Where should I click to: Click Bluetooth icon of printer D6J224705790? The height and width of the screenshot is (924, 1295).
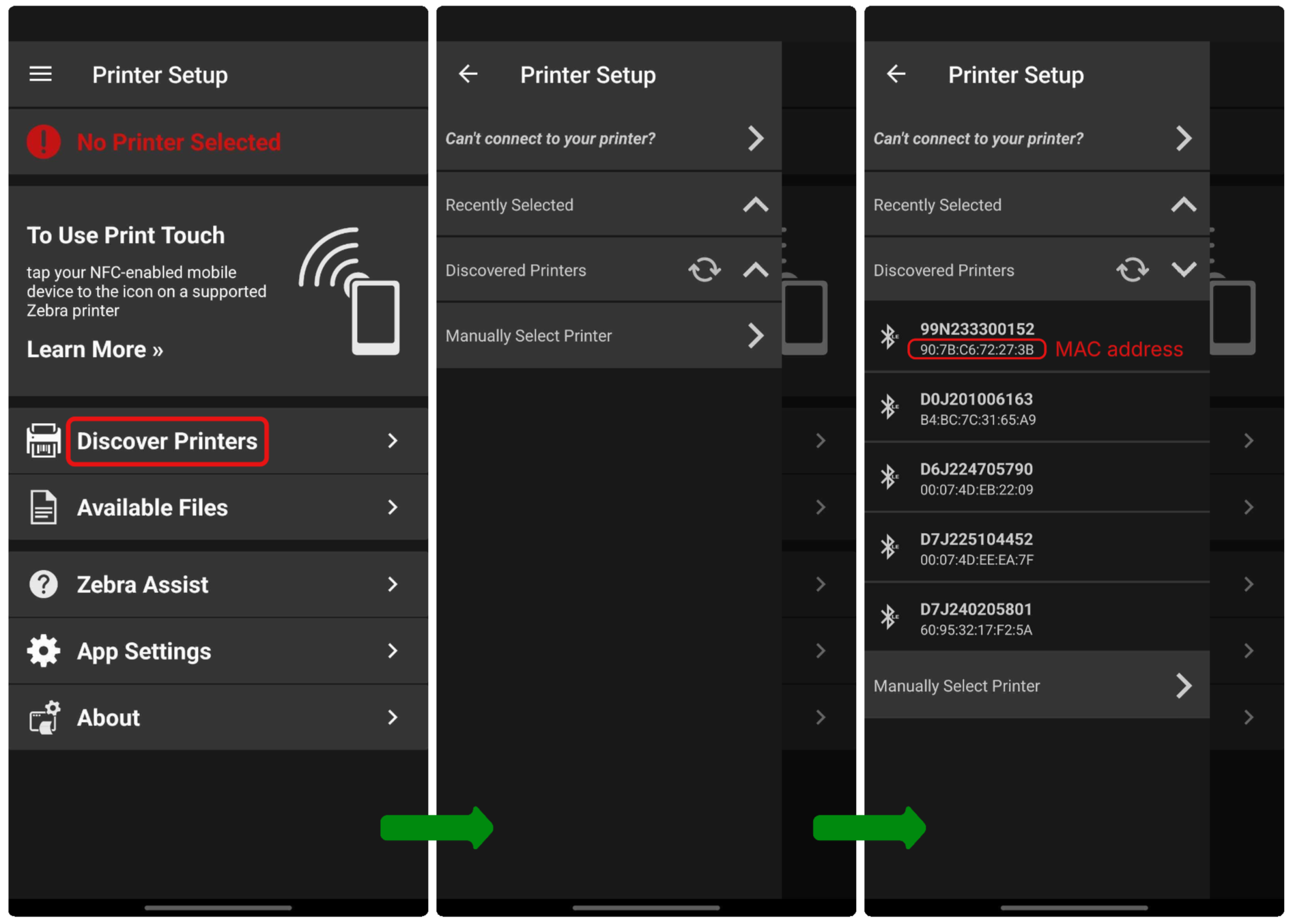[889, 476]
